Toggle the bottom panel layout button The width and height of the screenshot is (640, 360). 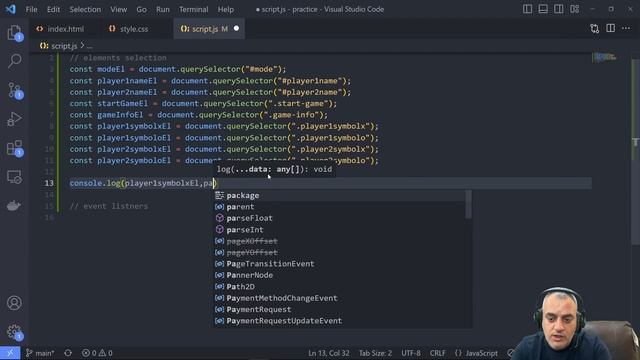(543, 9)
